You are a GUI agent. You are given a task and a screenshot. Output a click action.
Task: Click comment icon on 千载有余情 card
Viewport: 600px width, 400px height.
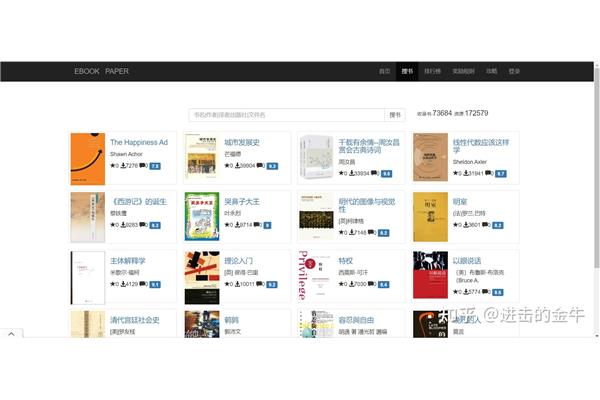point(373,173)
